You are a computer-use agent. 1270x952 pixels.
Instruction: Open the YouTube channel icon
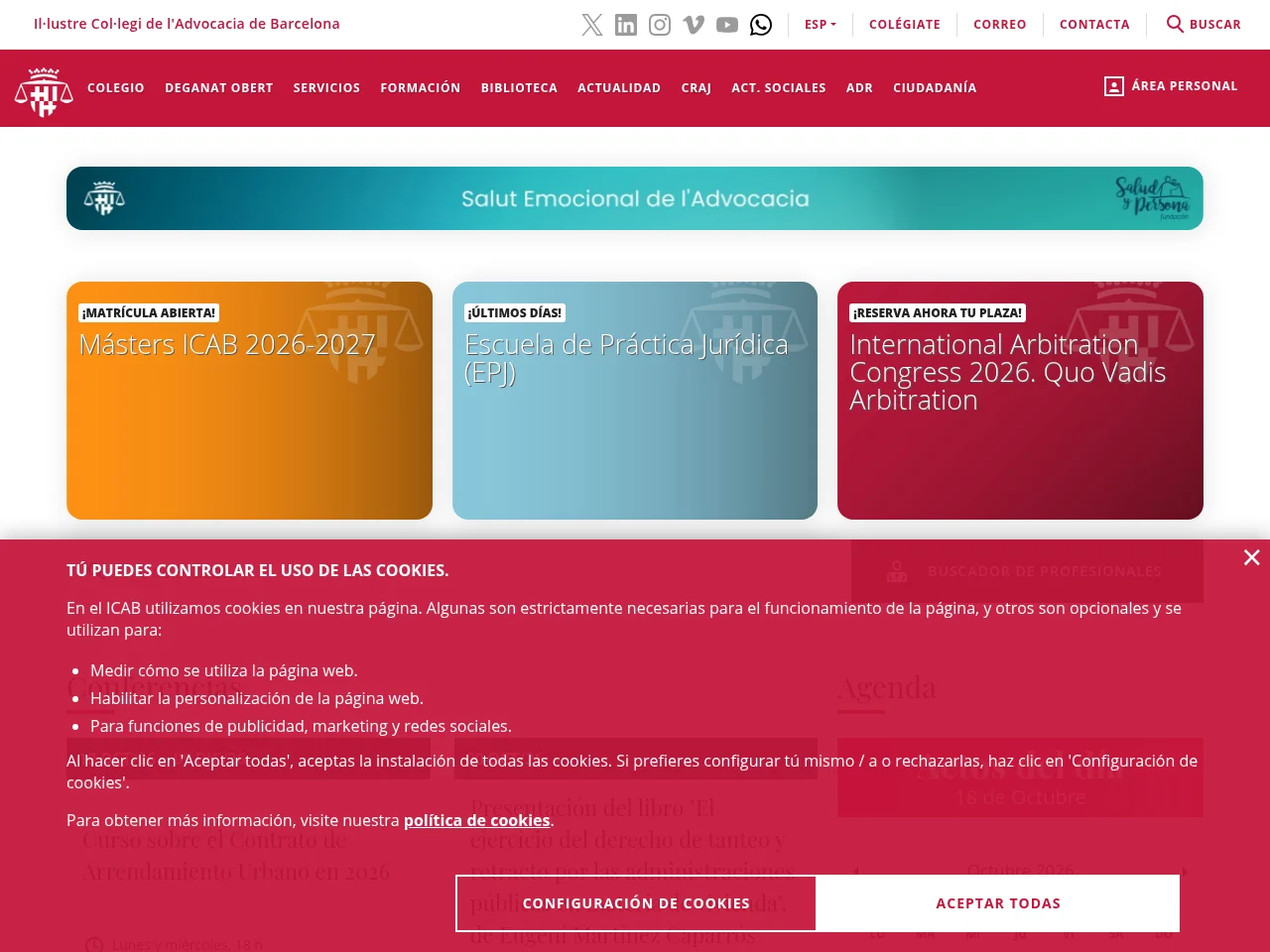point(727,25)
